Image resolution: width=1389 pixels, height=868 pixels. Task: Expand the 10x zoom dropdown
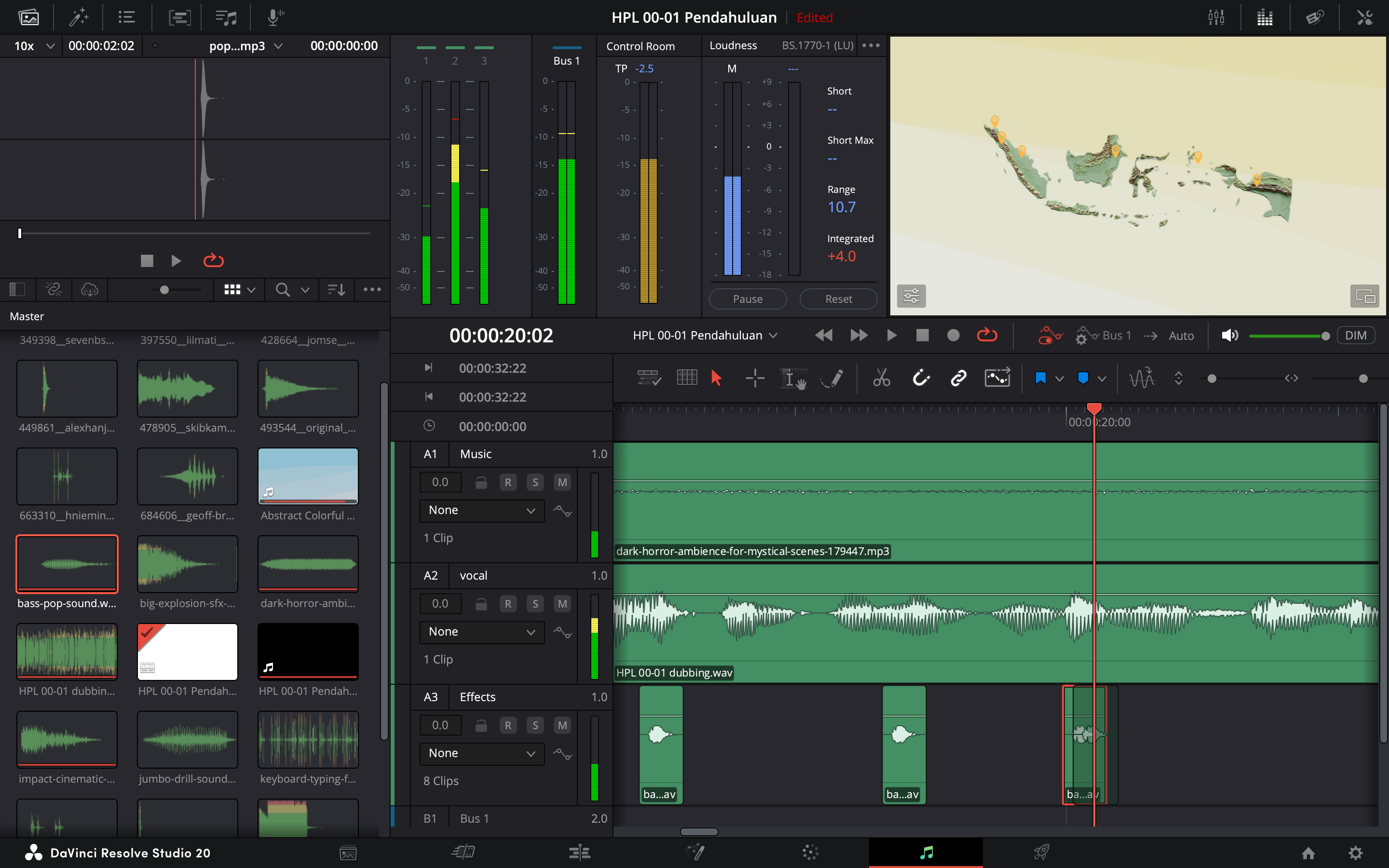tap(51, 46)
